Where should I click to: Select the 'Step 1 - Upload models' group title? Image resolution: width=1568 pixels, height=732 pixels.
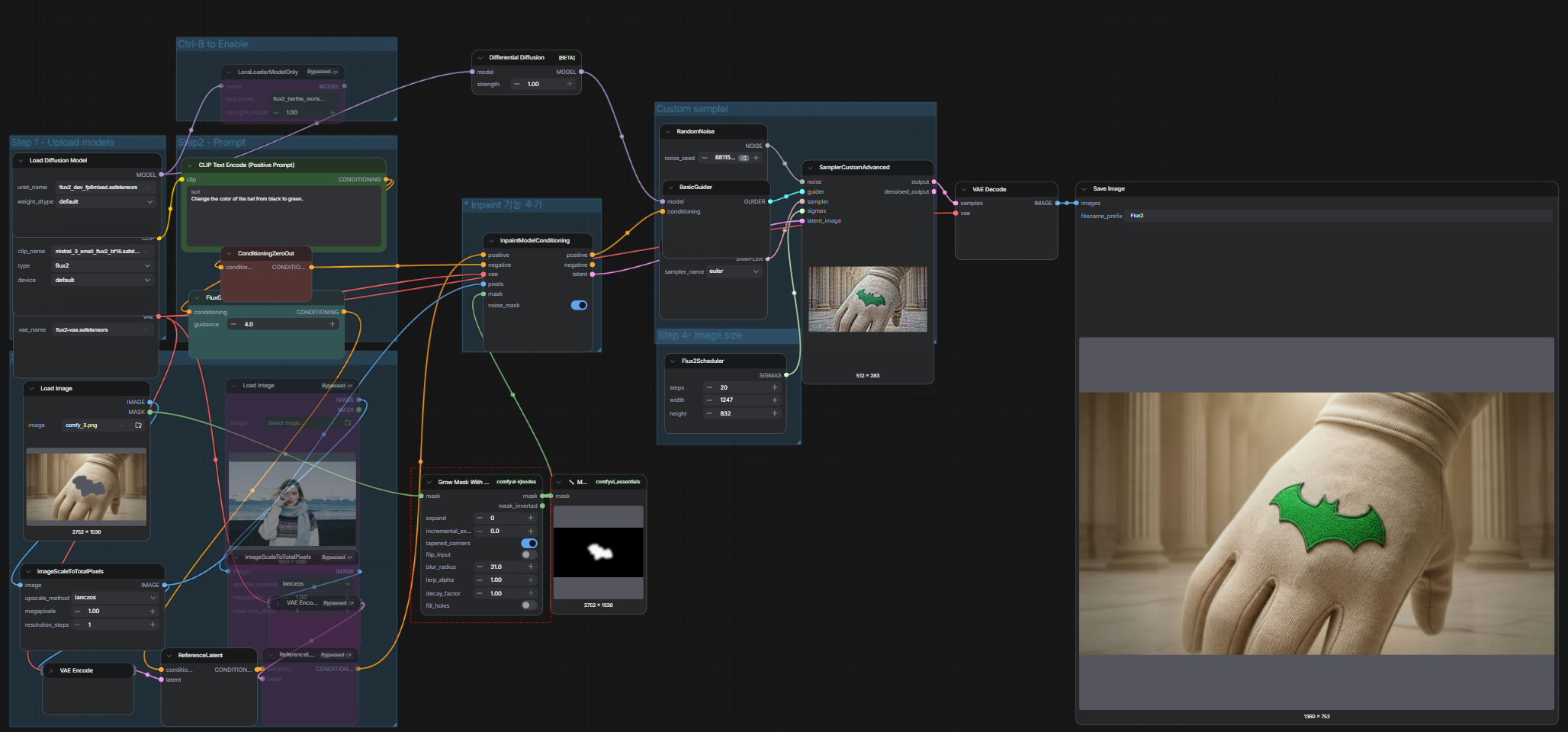click(63, 143)
